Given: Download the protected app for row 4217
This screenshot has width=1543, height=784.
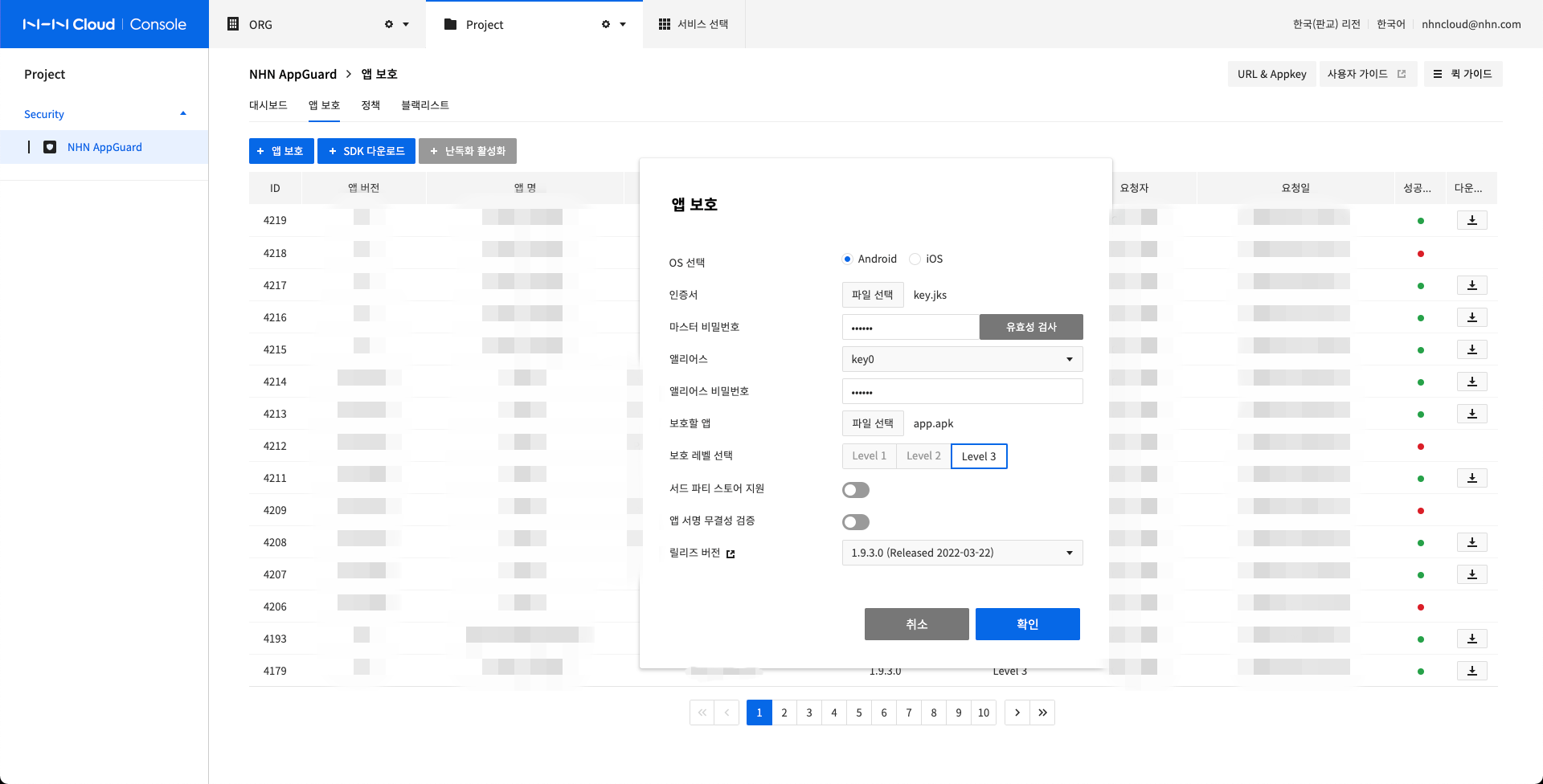Looking at the screenshot, I should click(1471, 285).
